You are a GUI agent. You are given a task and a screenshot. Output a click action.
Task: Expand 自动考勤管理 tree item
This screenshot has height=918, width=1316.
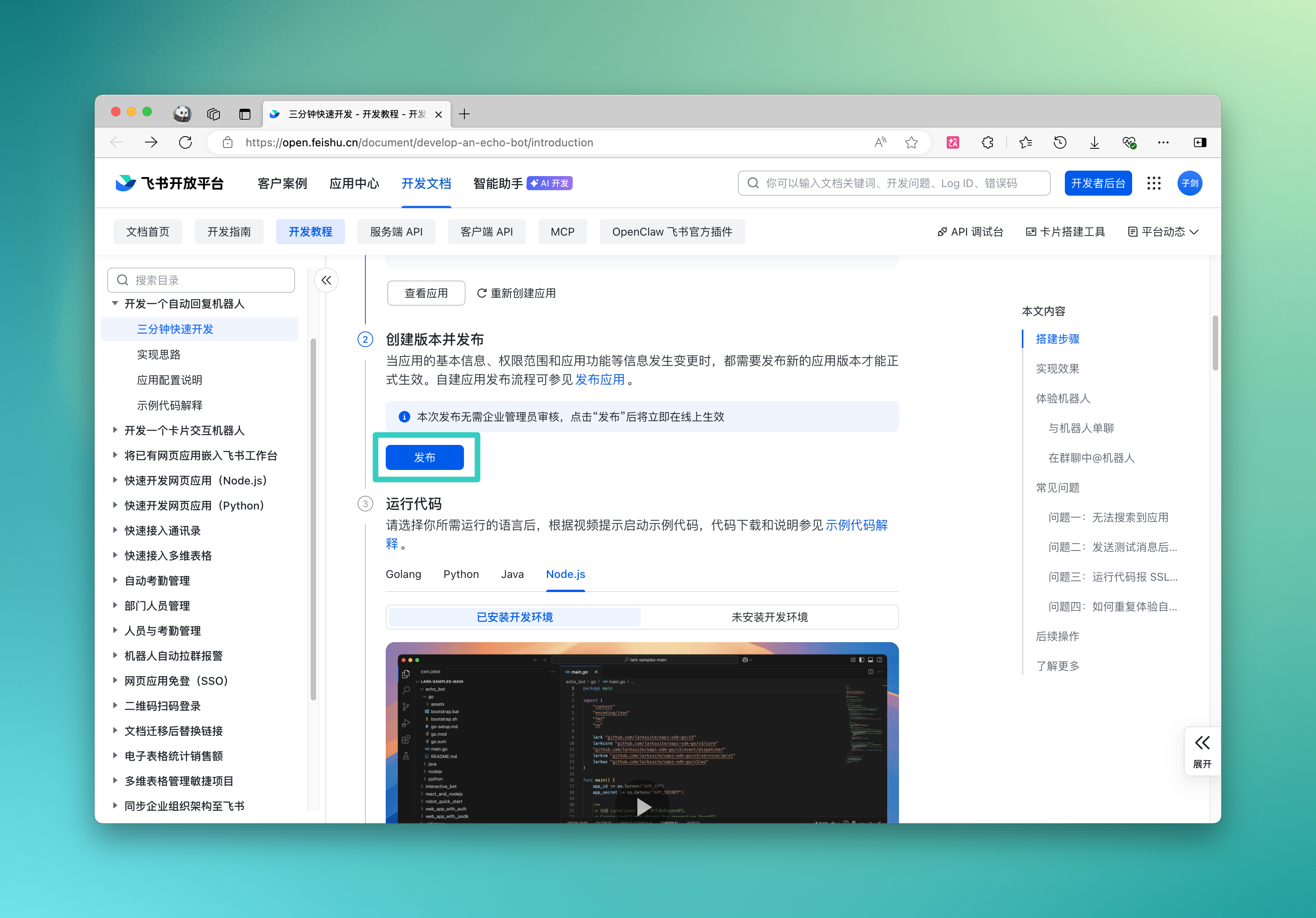point(115,580)
